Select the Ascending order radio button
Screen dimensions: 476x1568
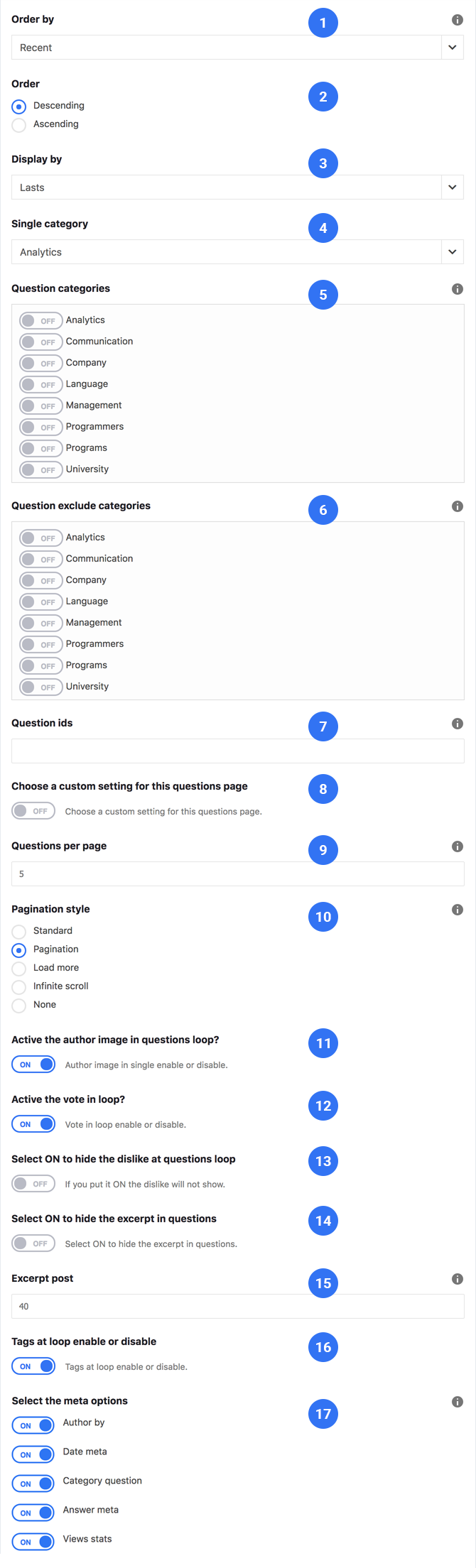coord(19,125)
